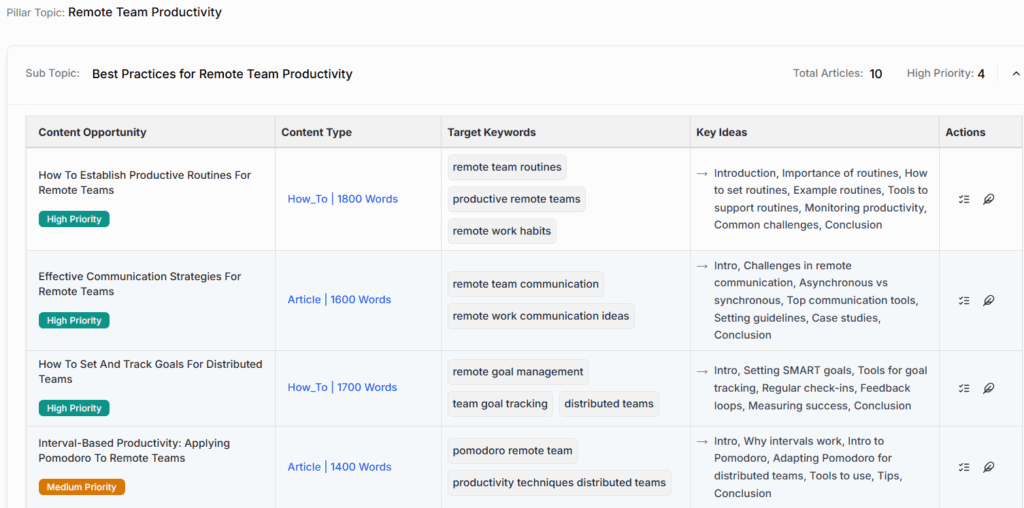Select the 'remote team routines' keyword chip
The image size is (1024, 508).
(x=507, y=167)
